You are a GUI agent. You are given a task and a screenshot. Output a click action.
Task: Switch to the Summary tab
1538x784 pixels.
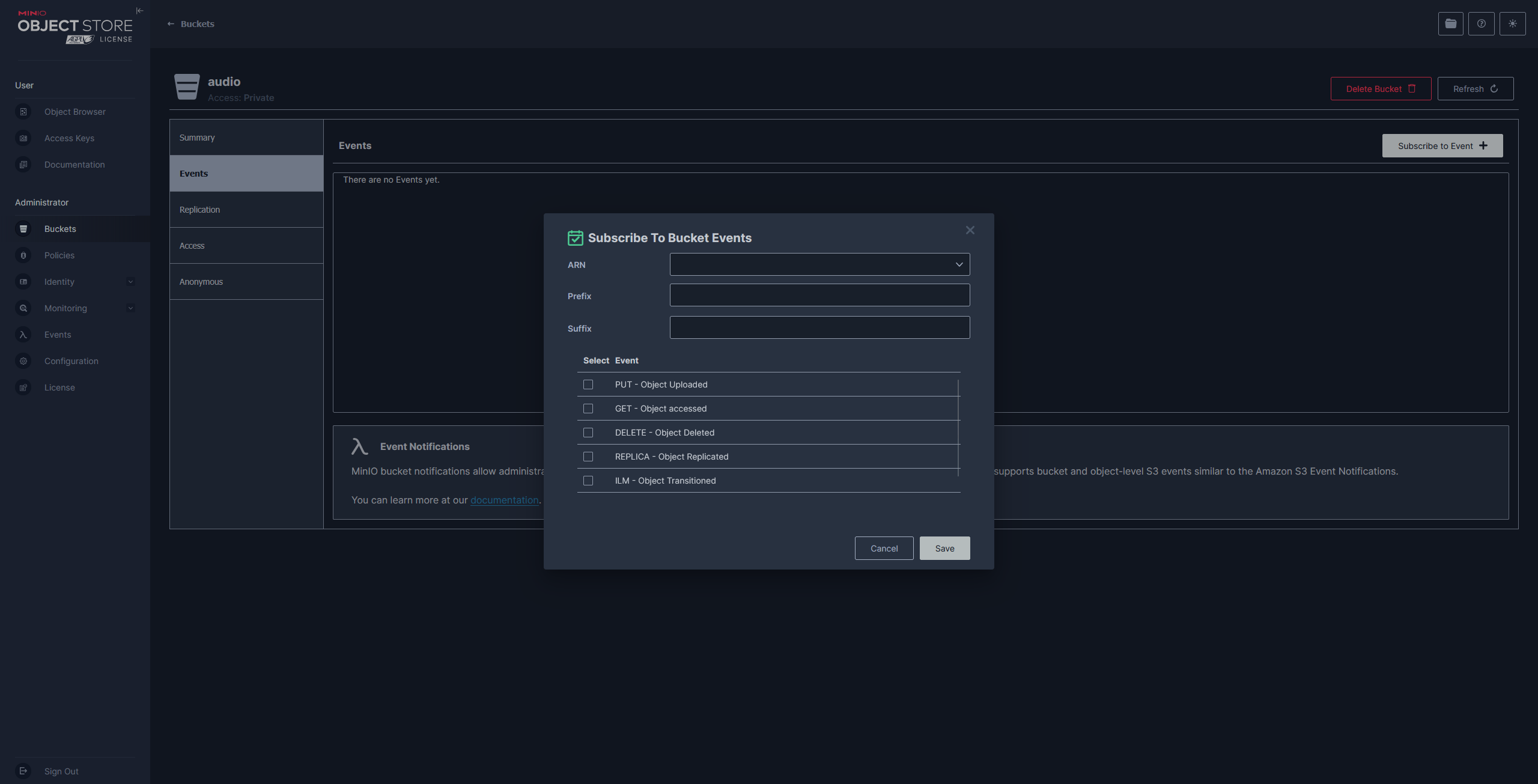pyautogui.click(x=246, y=138)
